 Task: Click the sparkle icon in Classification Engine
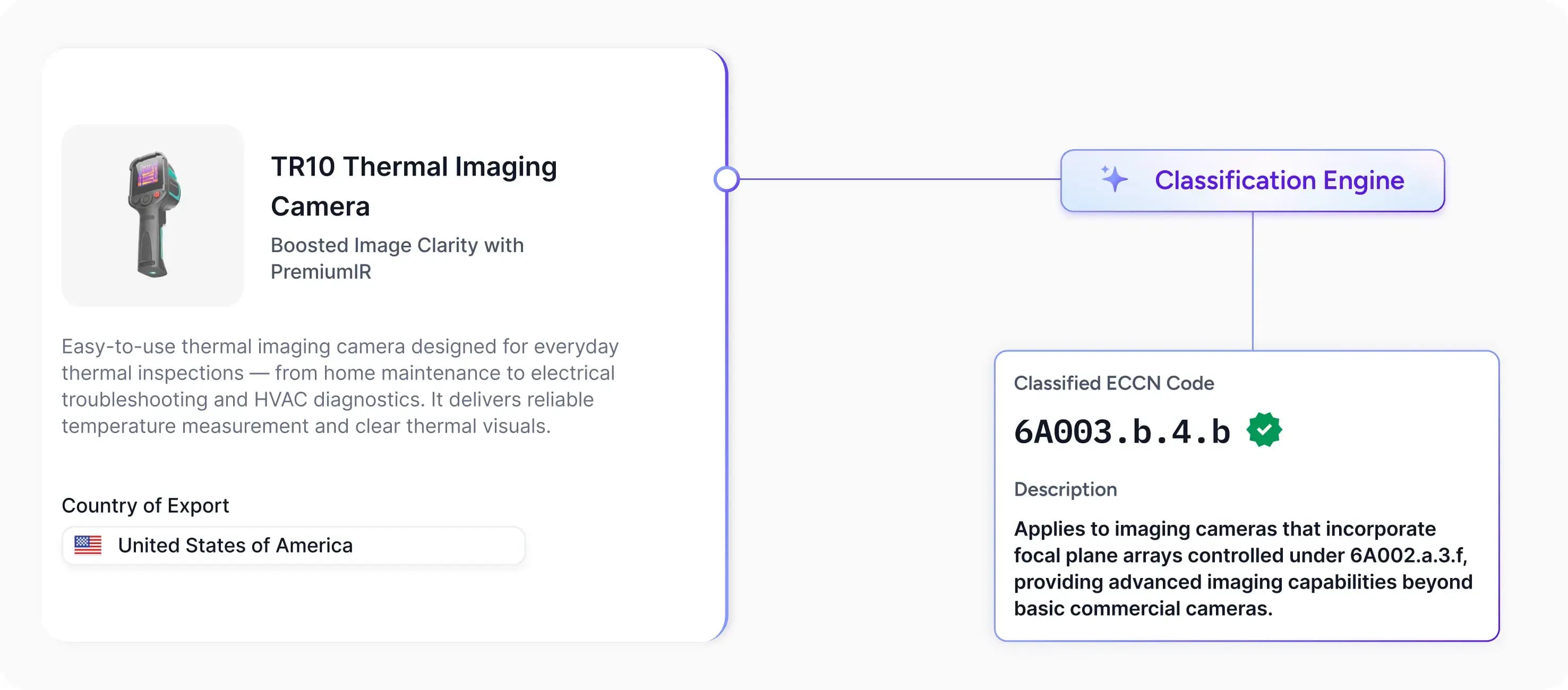click(1114, 179)
